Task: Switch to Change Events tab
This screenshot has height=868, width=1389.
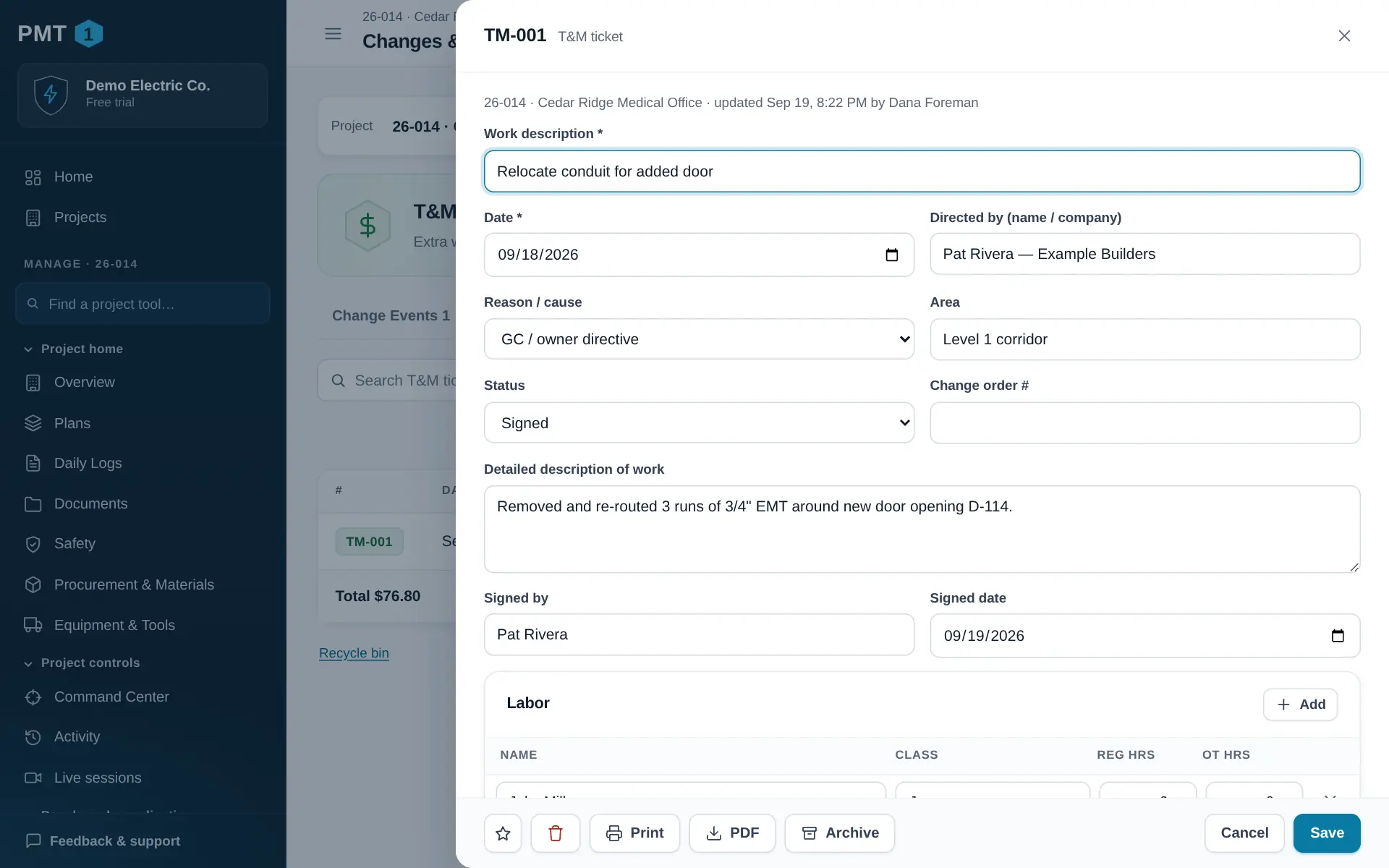Action: 391,315
